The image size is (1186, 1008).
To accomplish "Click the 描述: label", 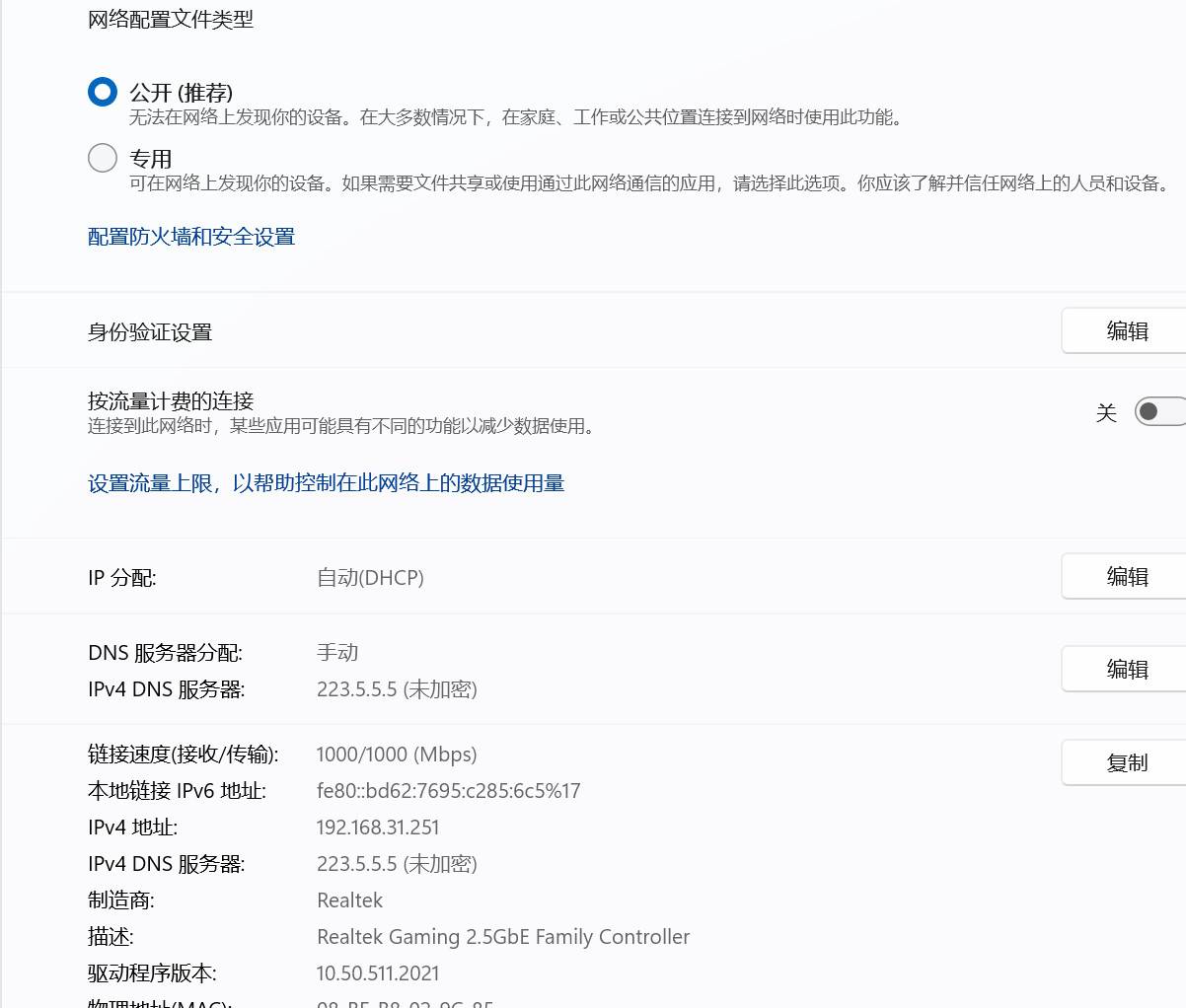I will pyautogui.click(x=111, y=937).
